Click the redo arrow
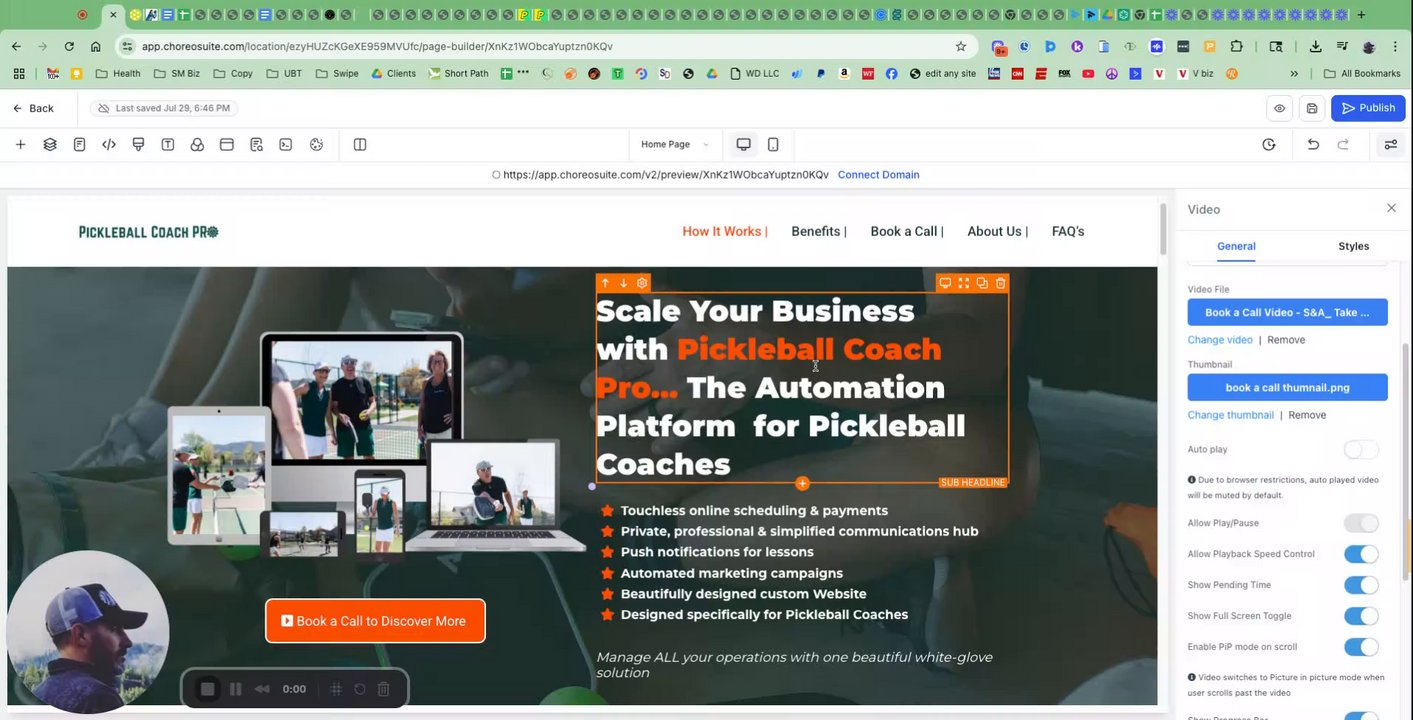Image resolution: width=1413 pixels, height=720 pixels. (1343, 145)
